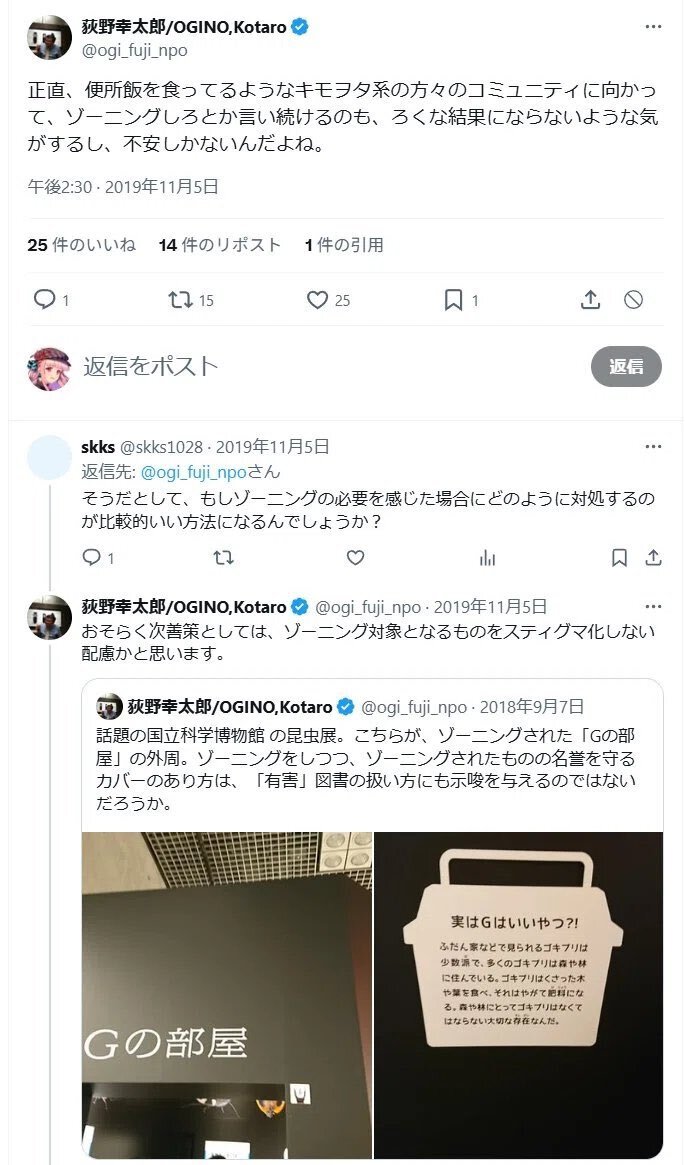Bookmark the main tweet
This screenshot has height=1165, width=685.
(x=453, y=299)
